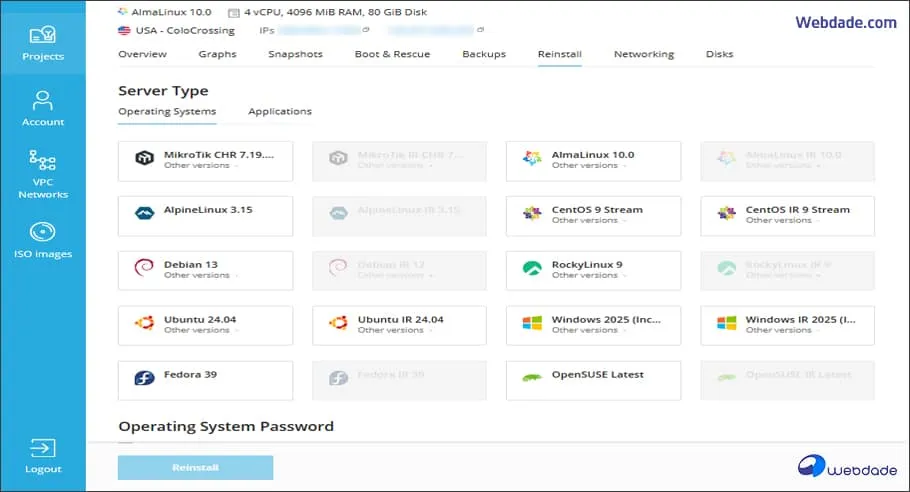
Task: Click the Webdade.com link at top
Action: 846,23
